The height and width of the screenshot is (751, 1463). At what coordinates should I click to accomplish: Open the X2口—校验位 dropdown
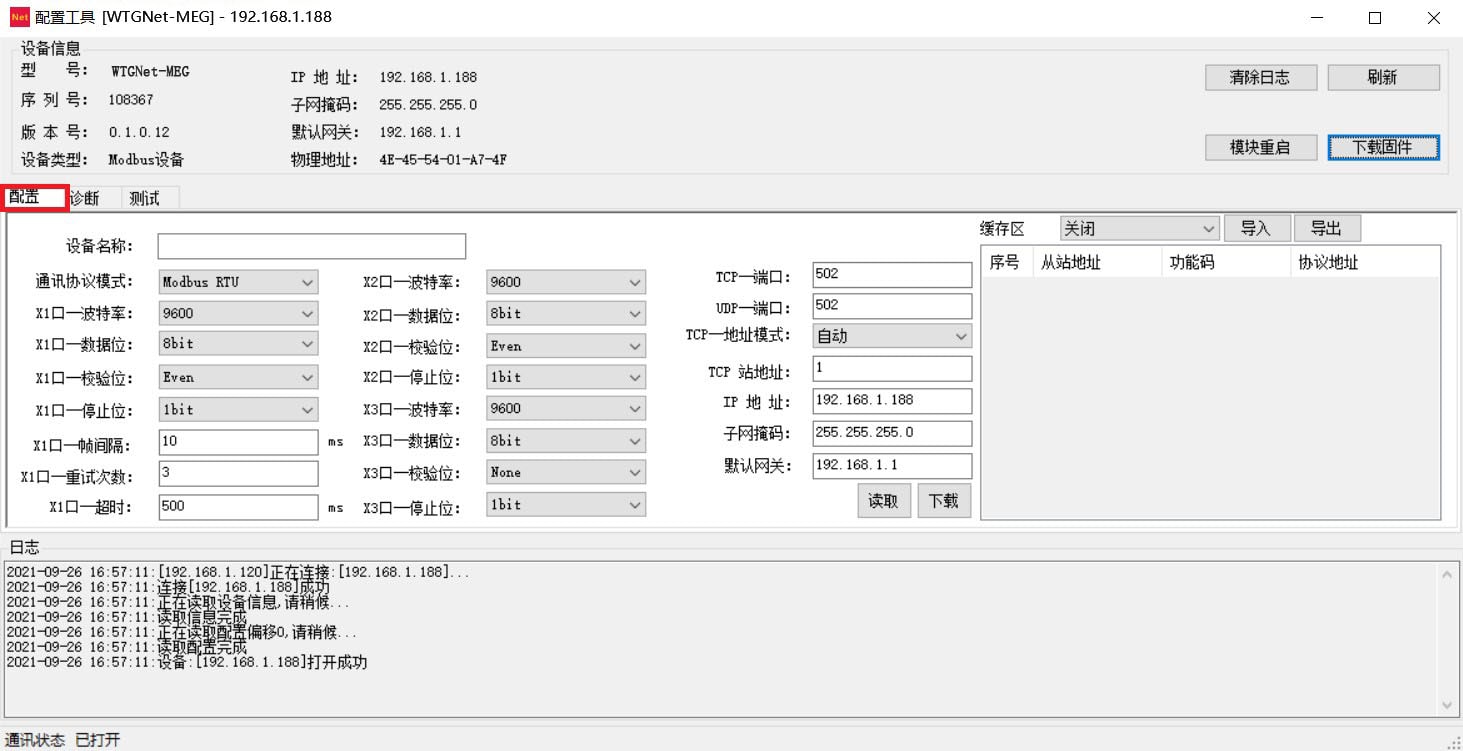(566, 346)
